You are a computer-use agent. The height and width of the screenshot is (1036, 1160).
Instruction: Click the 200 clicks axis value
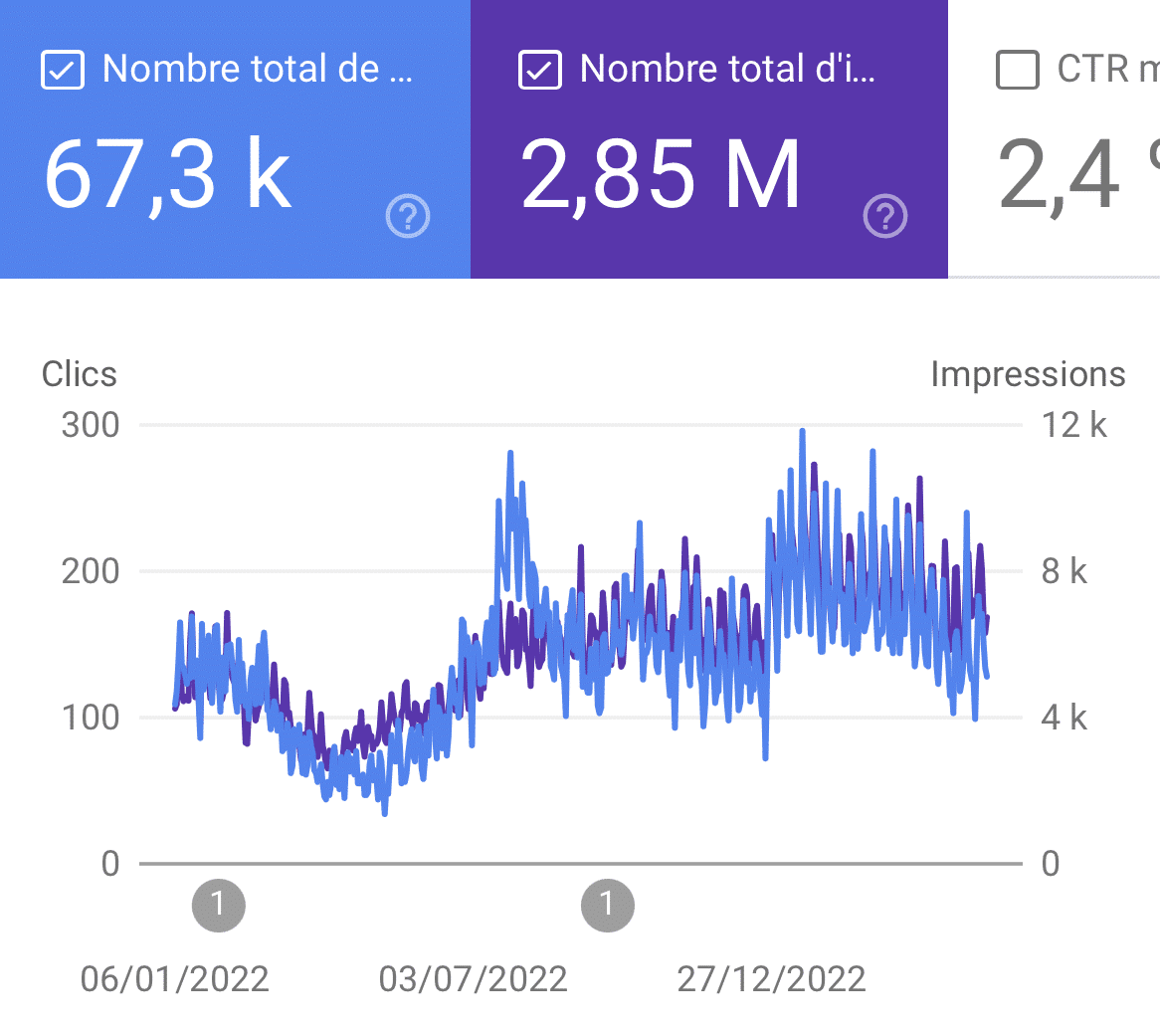coord(91,571)
